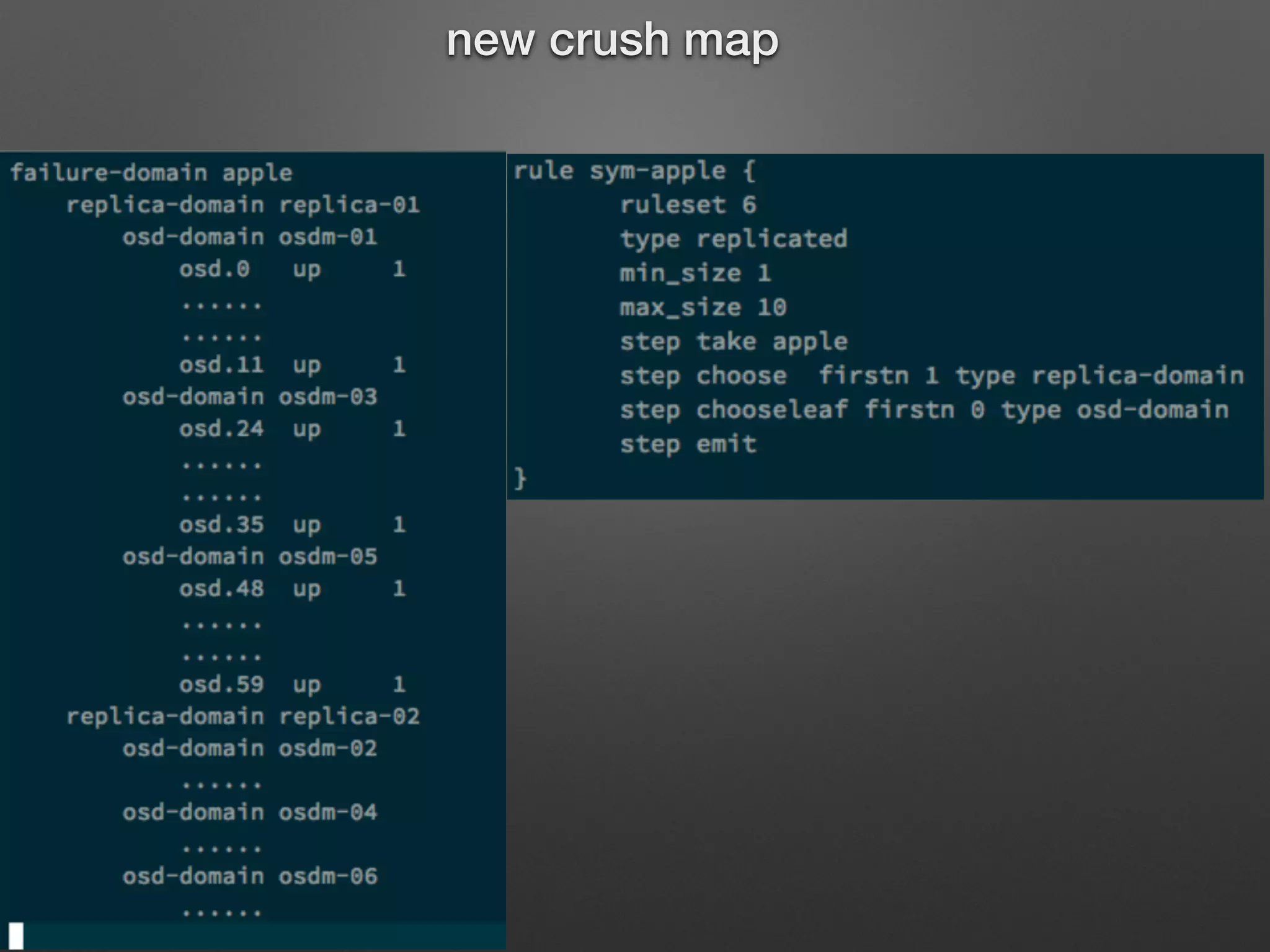Screen dimensions: 1270x952
Task: Click the closing brace of the rule
Action: point(520,479)
